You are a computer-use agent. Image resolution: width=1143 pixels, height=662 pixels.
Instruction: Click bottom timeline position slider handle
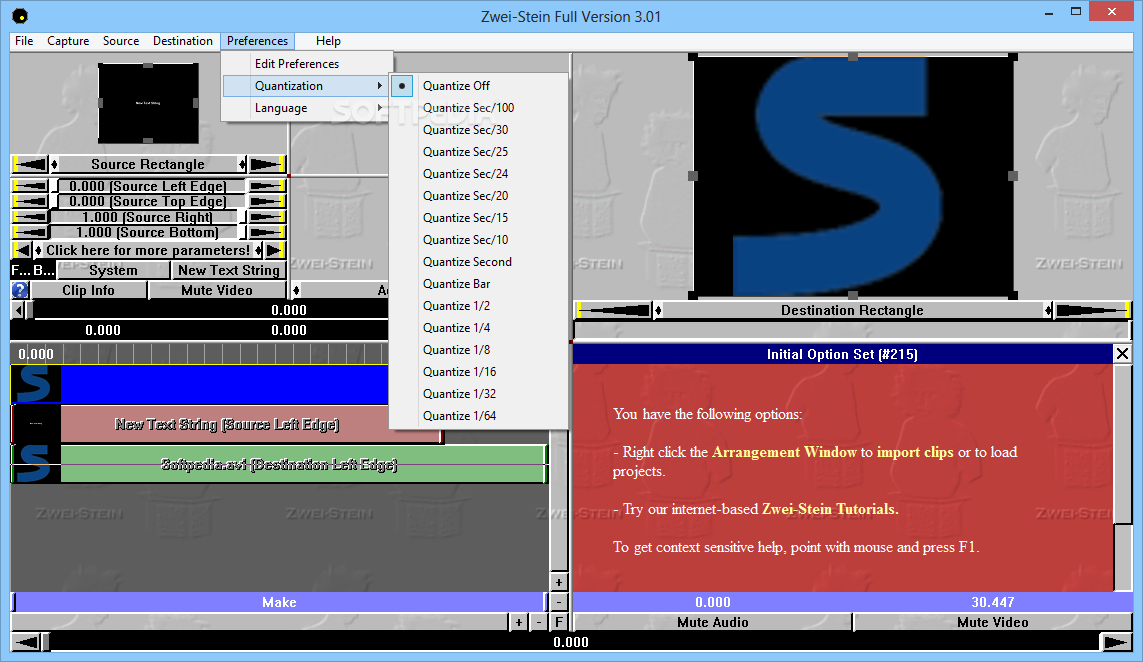pos(46,642)
